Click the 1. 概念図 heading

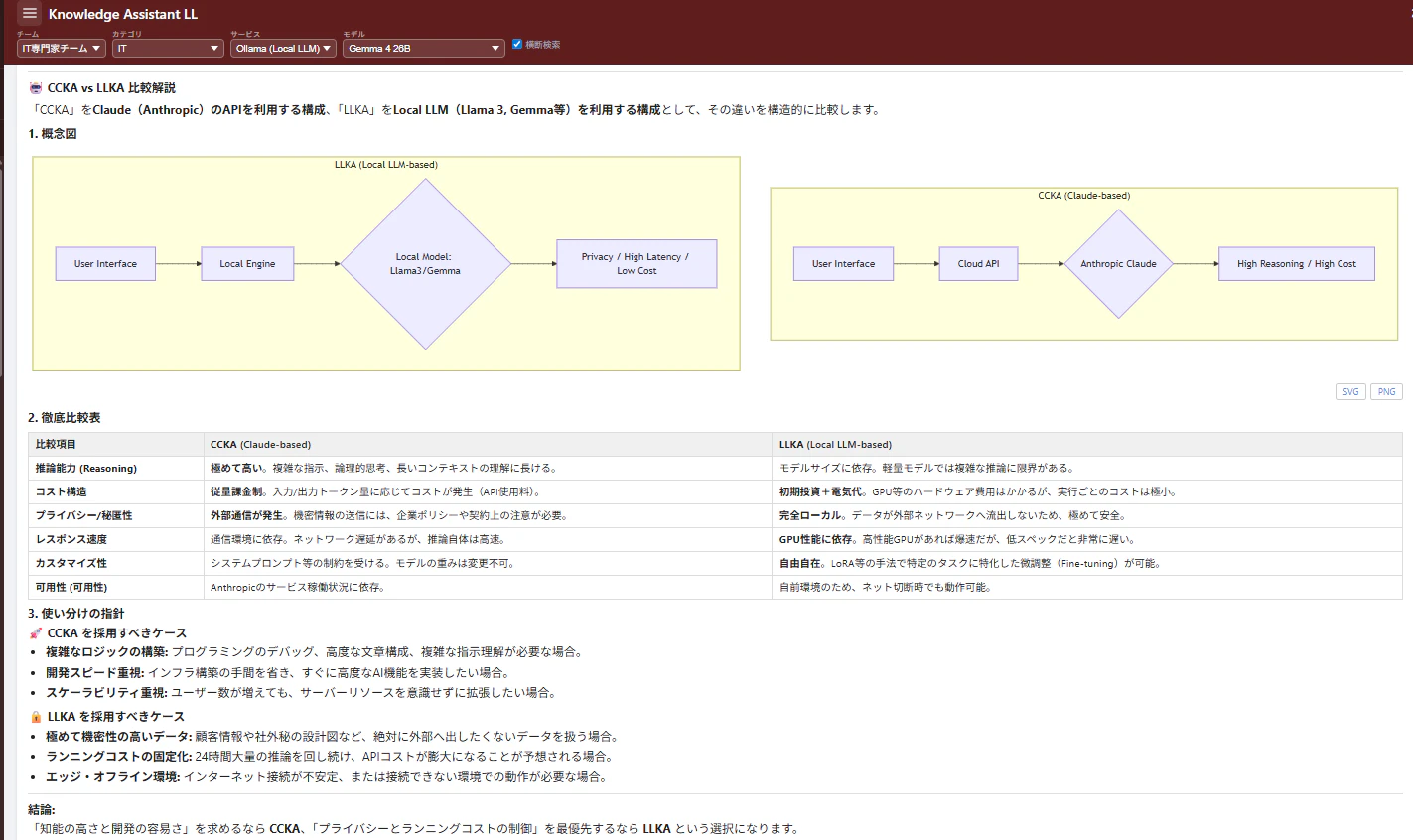(53, 133)
